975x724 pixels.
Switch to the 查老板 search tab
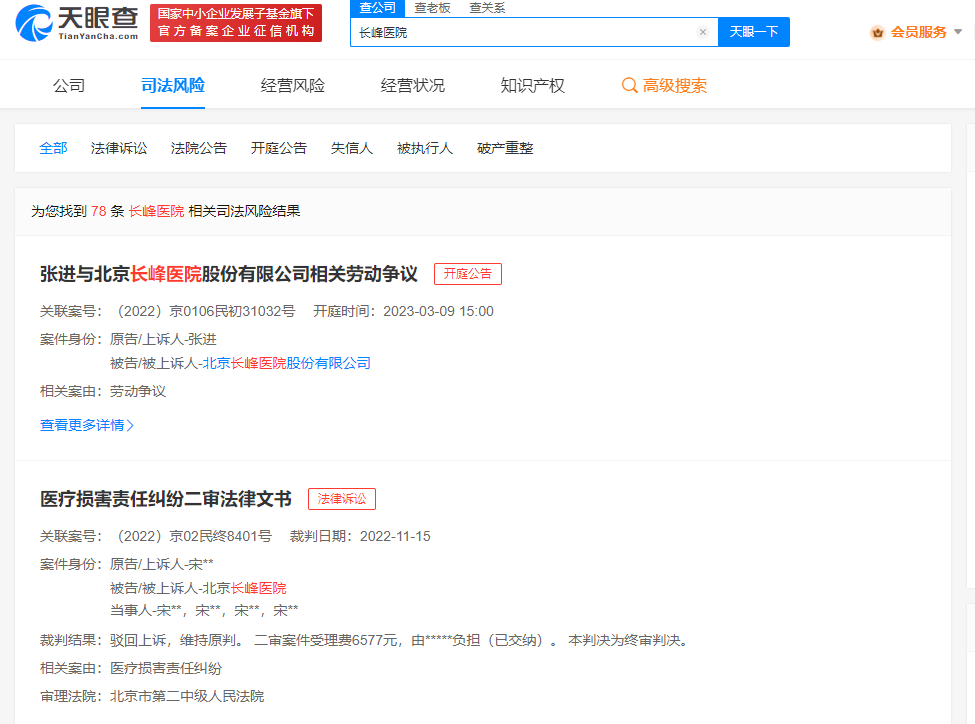click(432, 8)
